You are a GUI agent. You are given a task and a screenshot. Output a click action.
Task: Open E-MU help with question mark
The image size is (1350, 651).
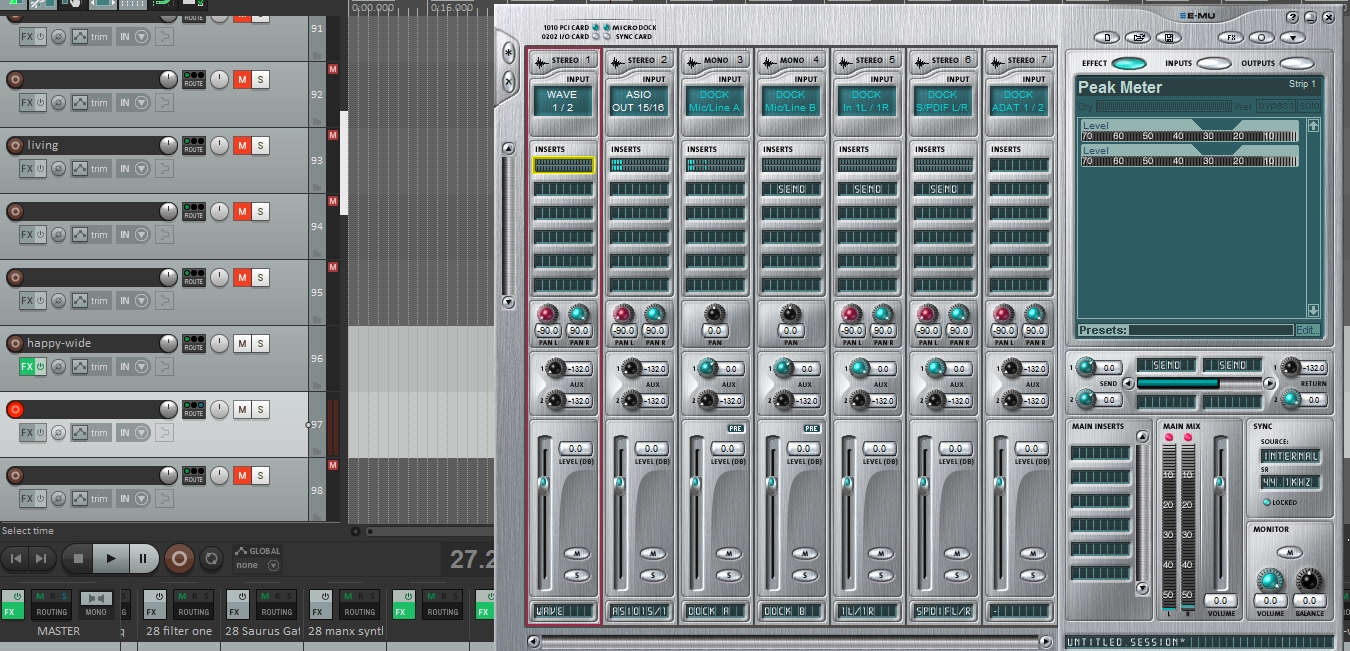(x=1292, y=17)
